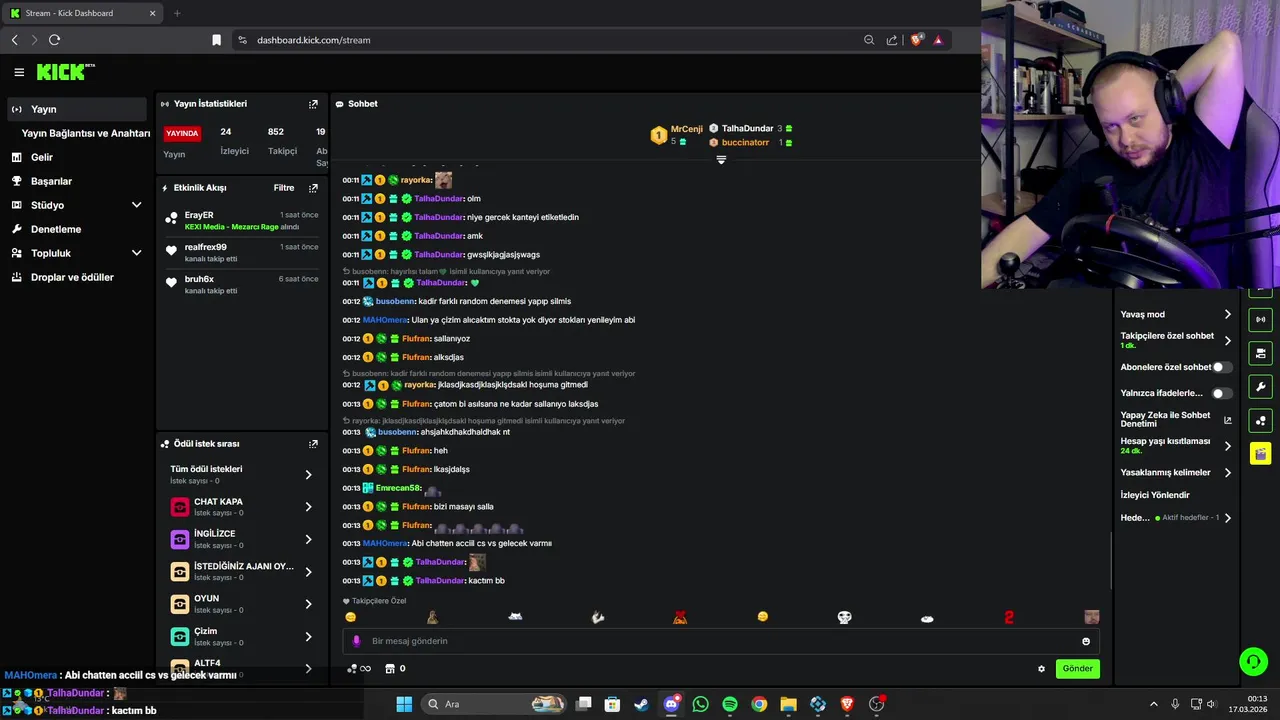The height and width of the screenshot is (720, 1280).
Task: Click inside the Bir mesaj gönderin field
Action: pos(720,641)
